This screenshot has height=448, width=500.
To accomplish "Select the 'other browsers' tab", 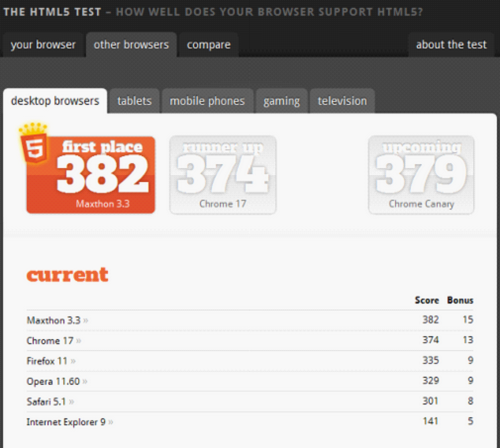I will coord(131,45).
